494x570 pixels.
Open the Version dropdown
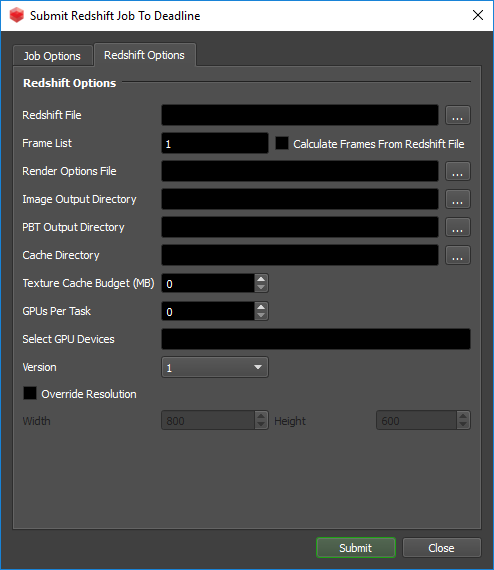point(215,367)
